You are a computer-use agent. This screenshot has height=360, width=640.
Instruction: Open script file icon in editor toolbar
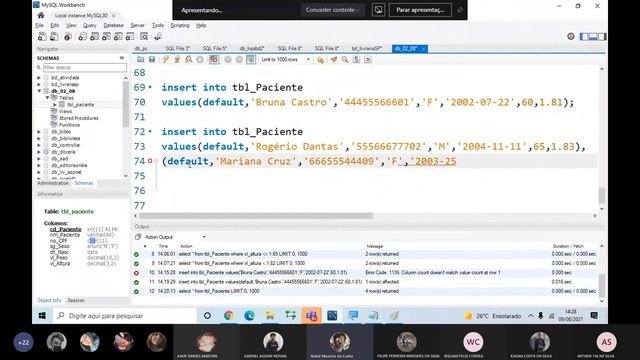(140, 60)
